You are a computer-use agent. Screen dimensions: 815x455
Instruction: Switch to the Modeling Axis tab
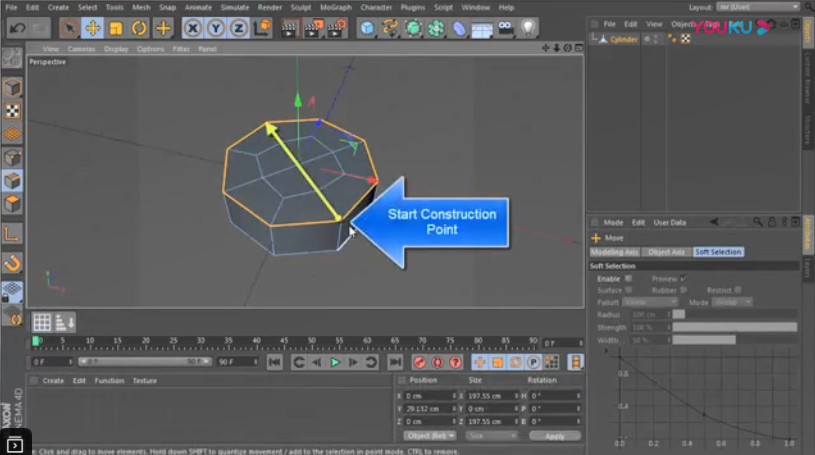point(615,252)
